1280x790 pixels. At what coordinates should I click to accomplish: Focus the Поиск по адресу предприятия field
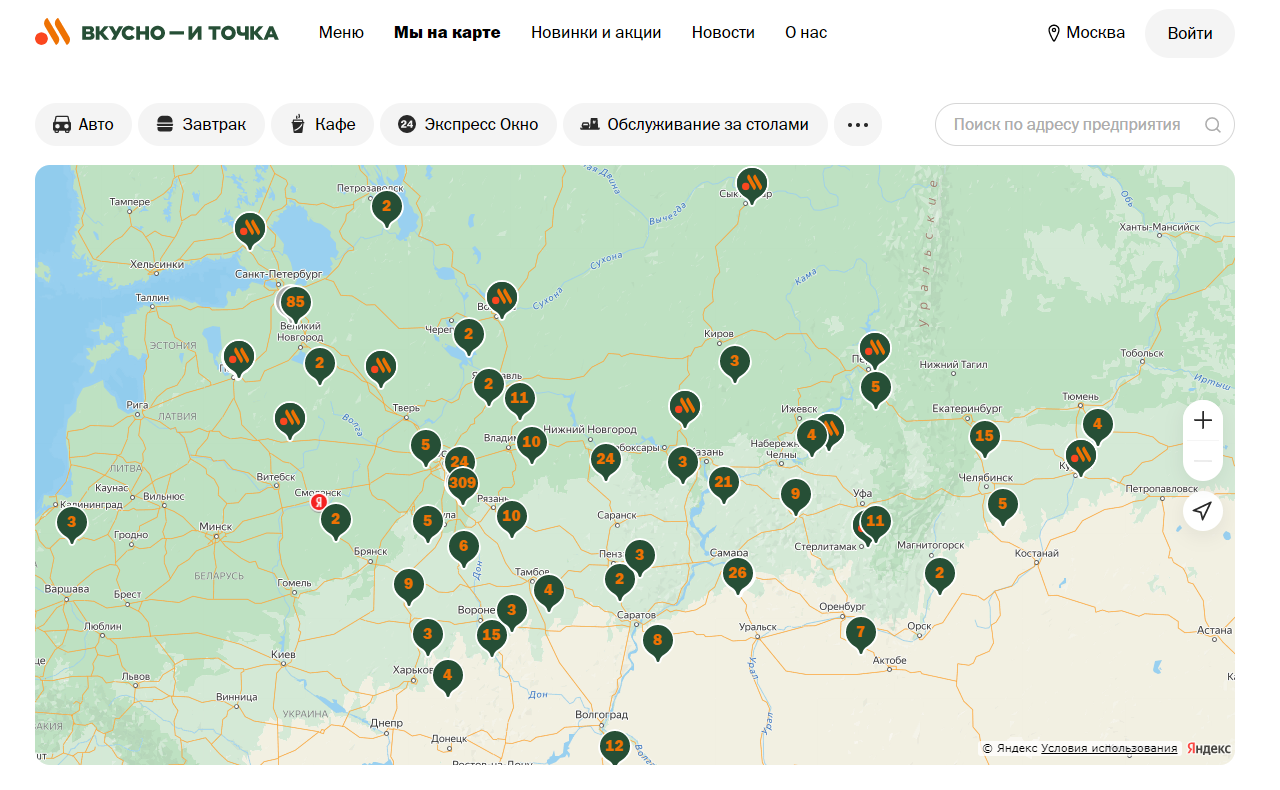(x=1085, y=125)
